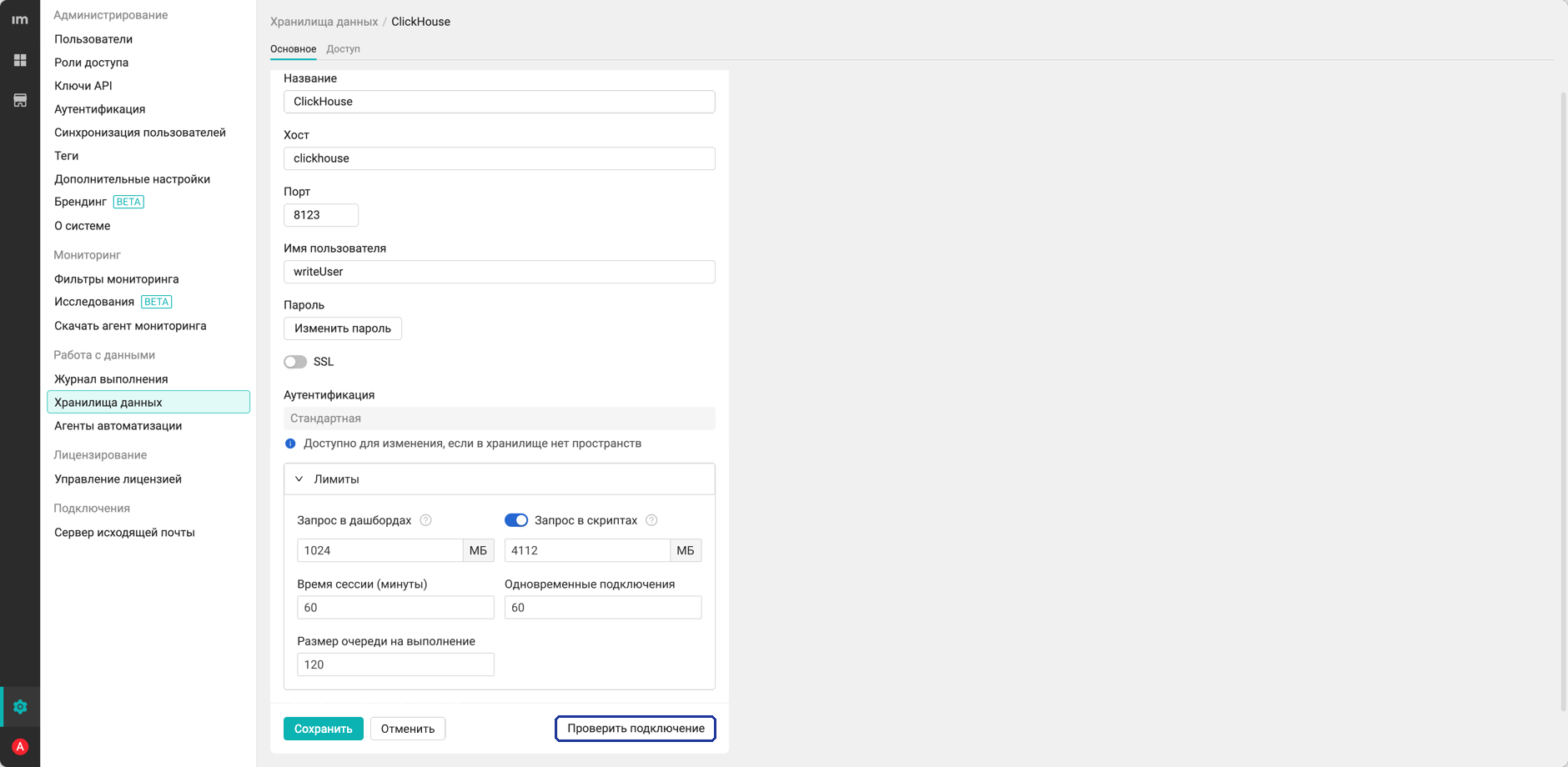Click help icon next to 'Запрос в дашбордах'
This screenshot has height=767, width=1568.
tap(425, 520)
